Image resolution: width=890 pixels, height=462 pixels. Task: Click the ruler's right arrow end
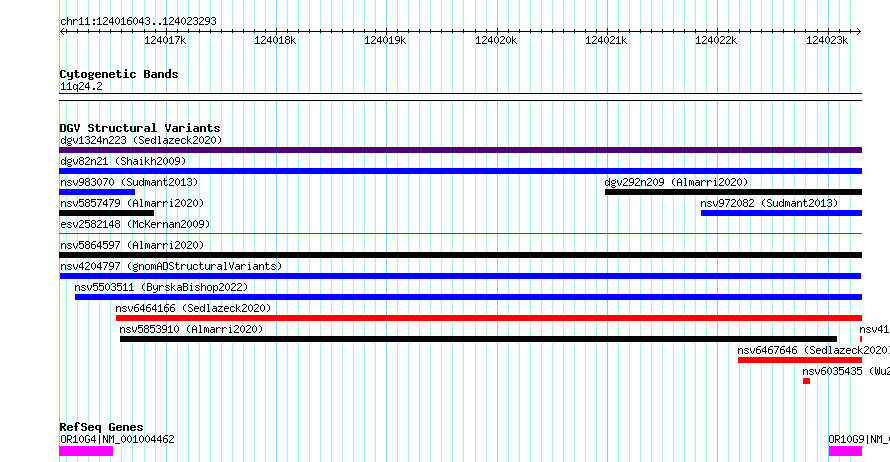click(x=859, y=32)
